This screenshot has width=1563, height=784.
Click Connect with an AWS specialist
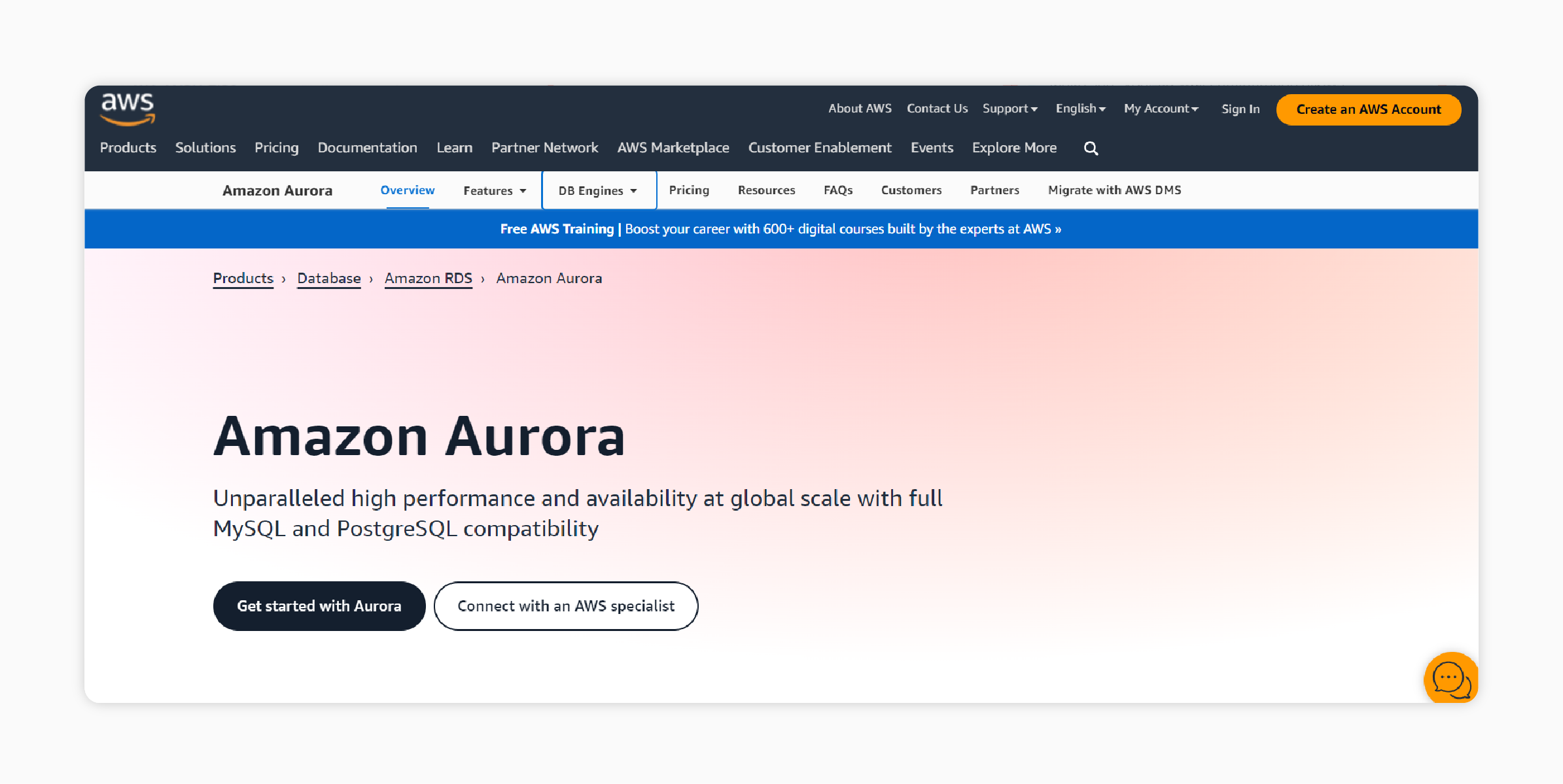(566, 605)
